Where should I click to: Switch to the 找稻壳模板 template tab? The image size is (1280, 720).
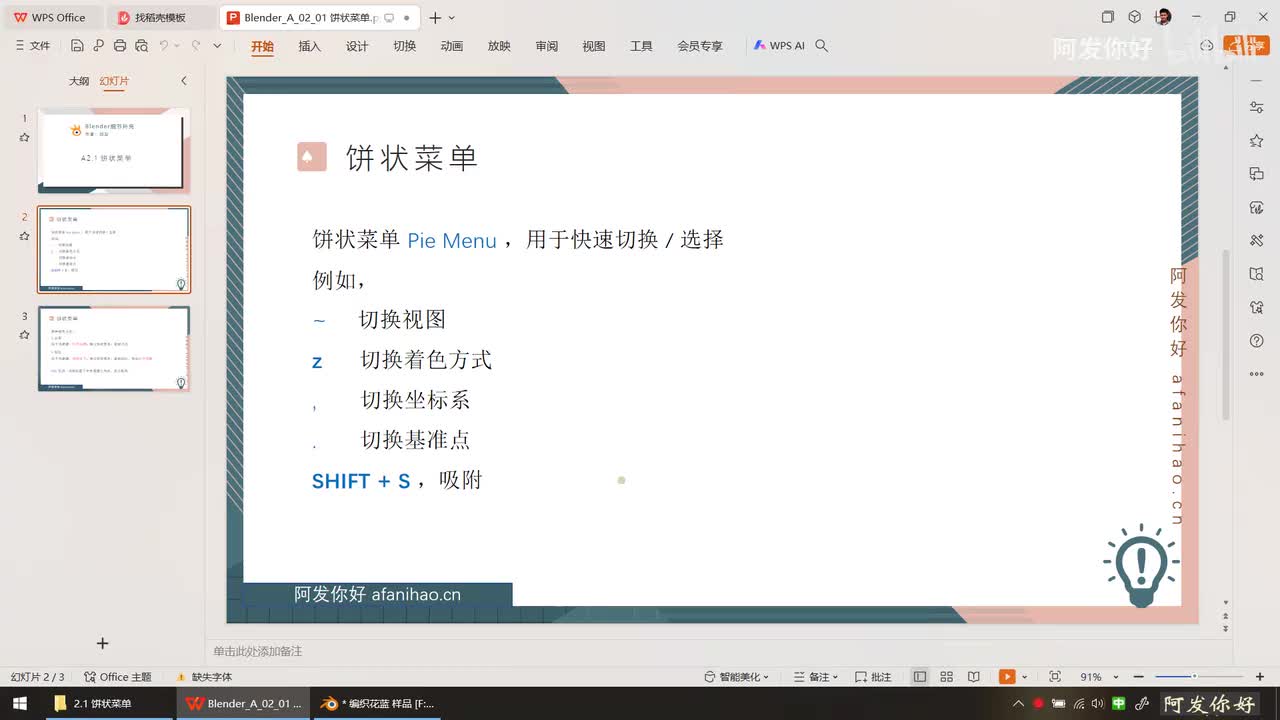tap(160, 18)
